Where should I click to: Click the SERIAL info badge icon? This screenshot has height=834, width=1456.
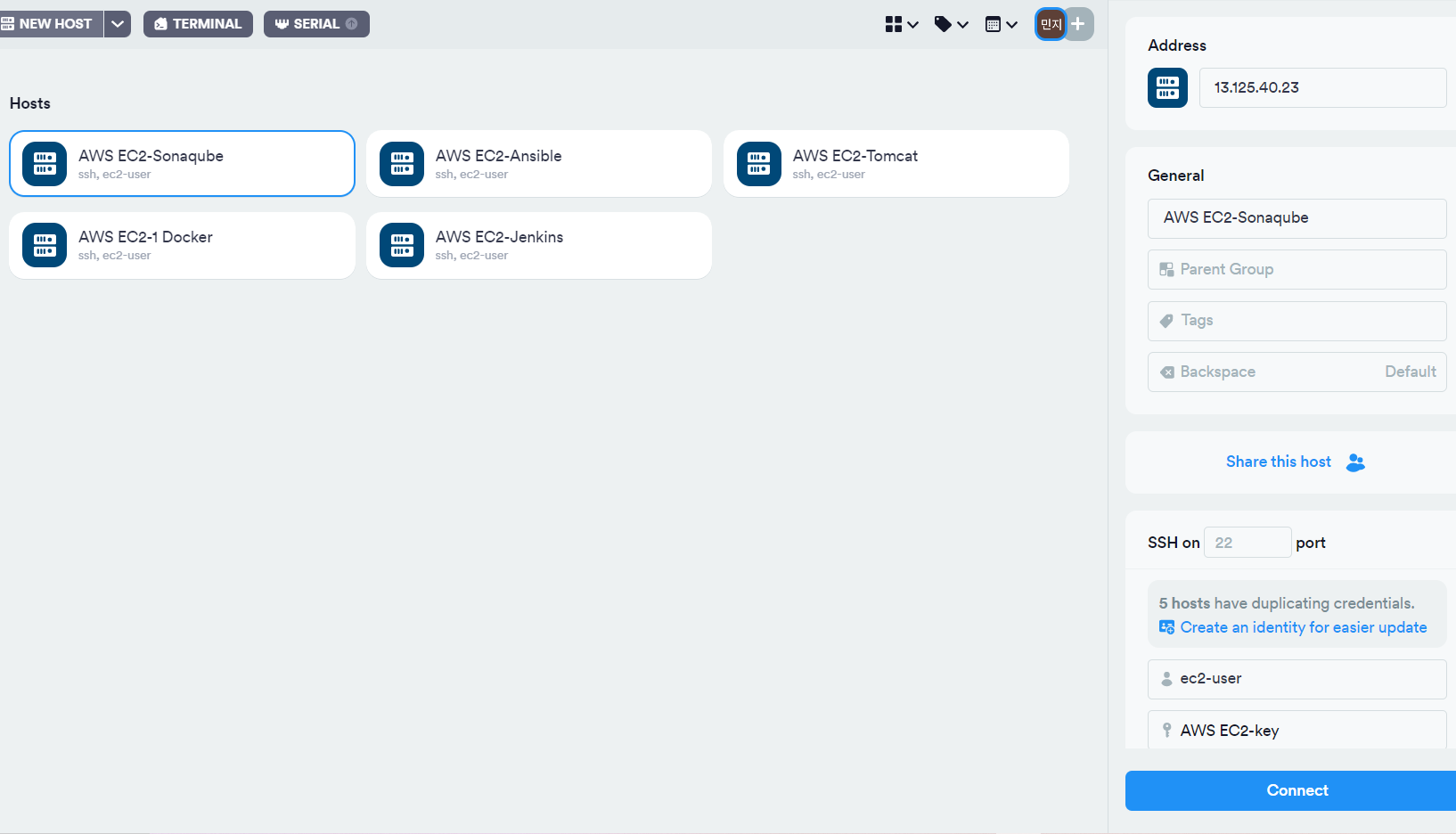(x=352, y=24)
